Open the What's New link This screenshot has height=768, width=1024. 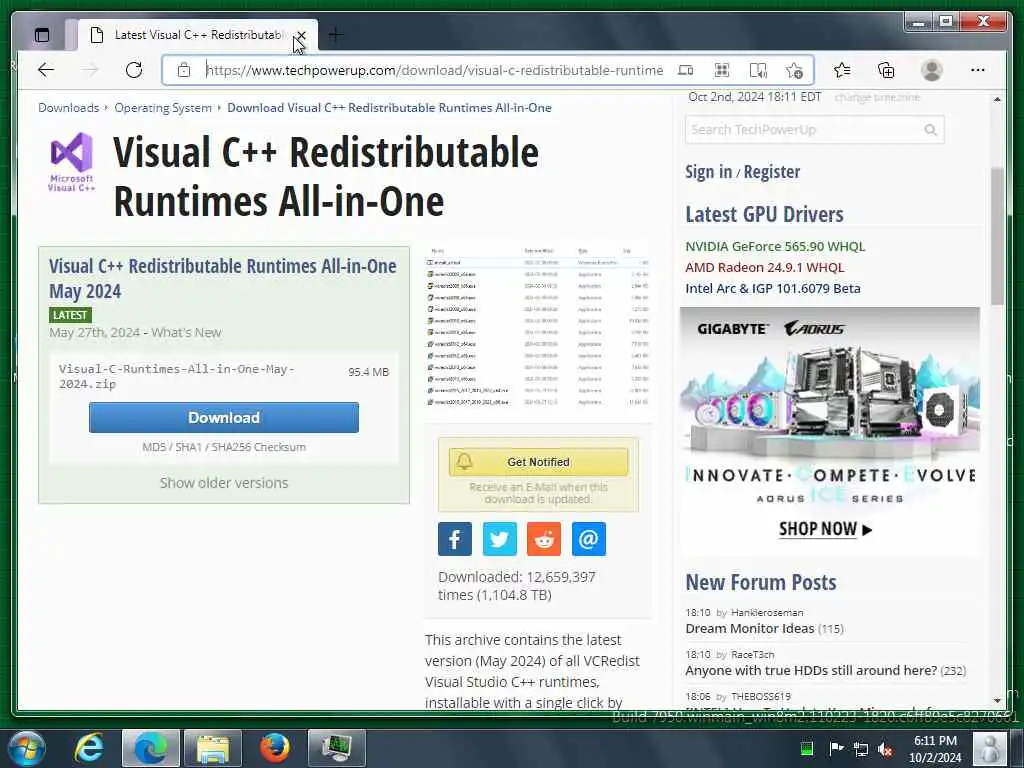click(186, 332)
